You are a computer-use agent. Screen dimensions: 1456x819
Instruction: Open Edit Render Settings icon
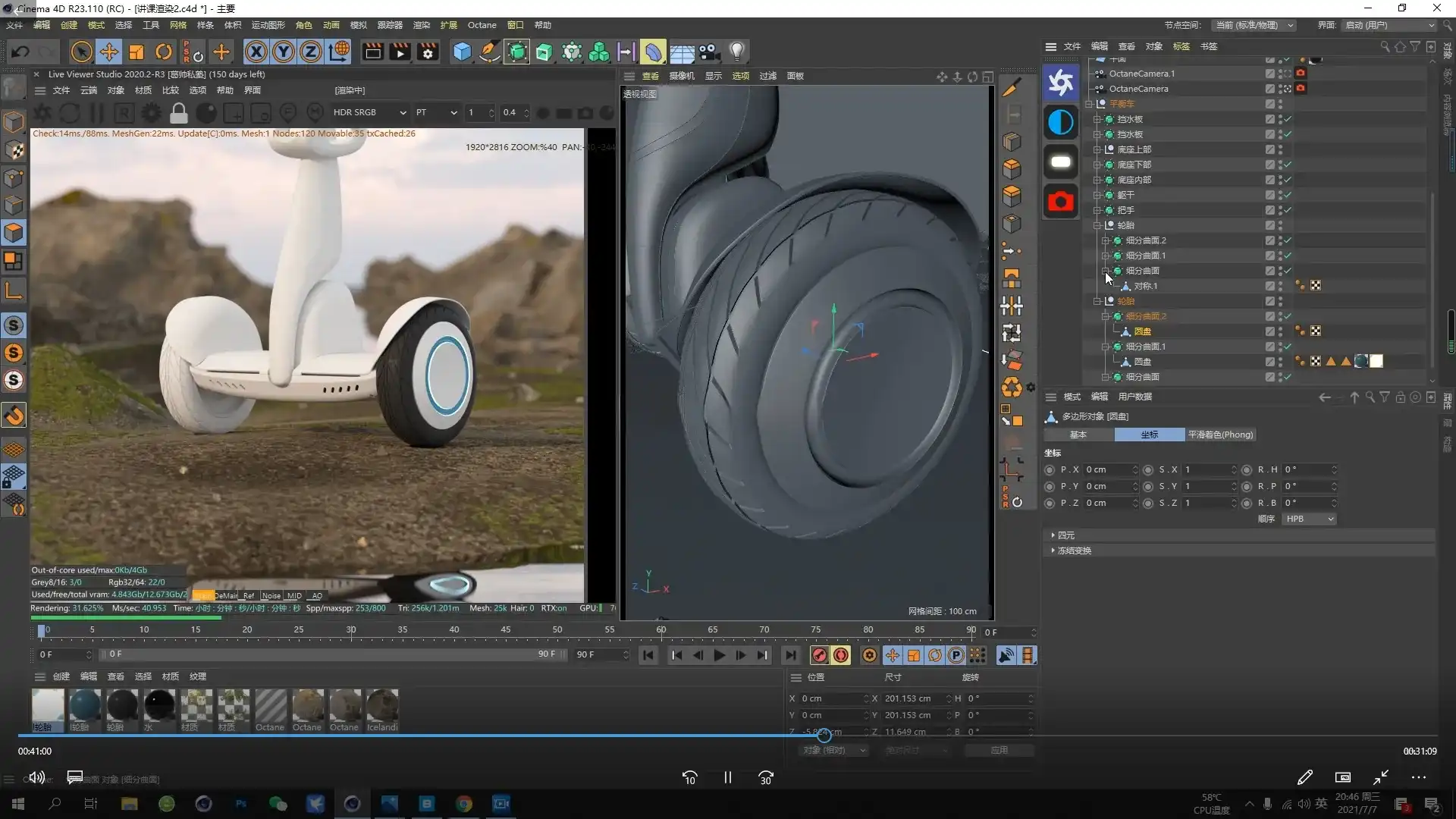[428, 52]
